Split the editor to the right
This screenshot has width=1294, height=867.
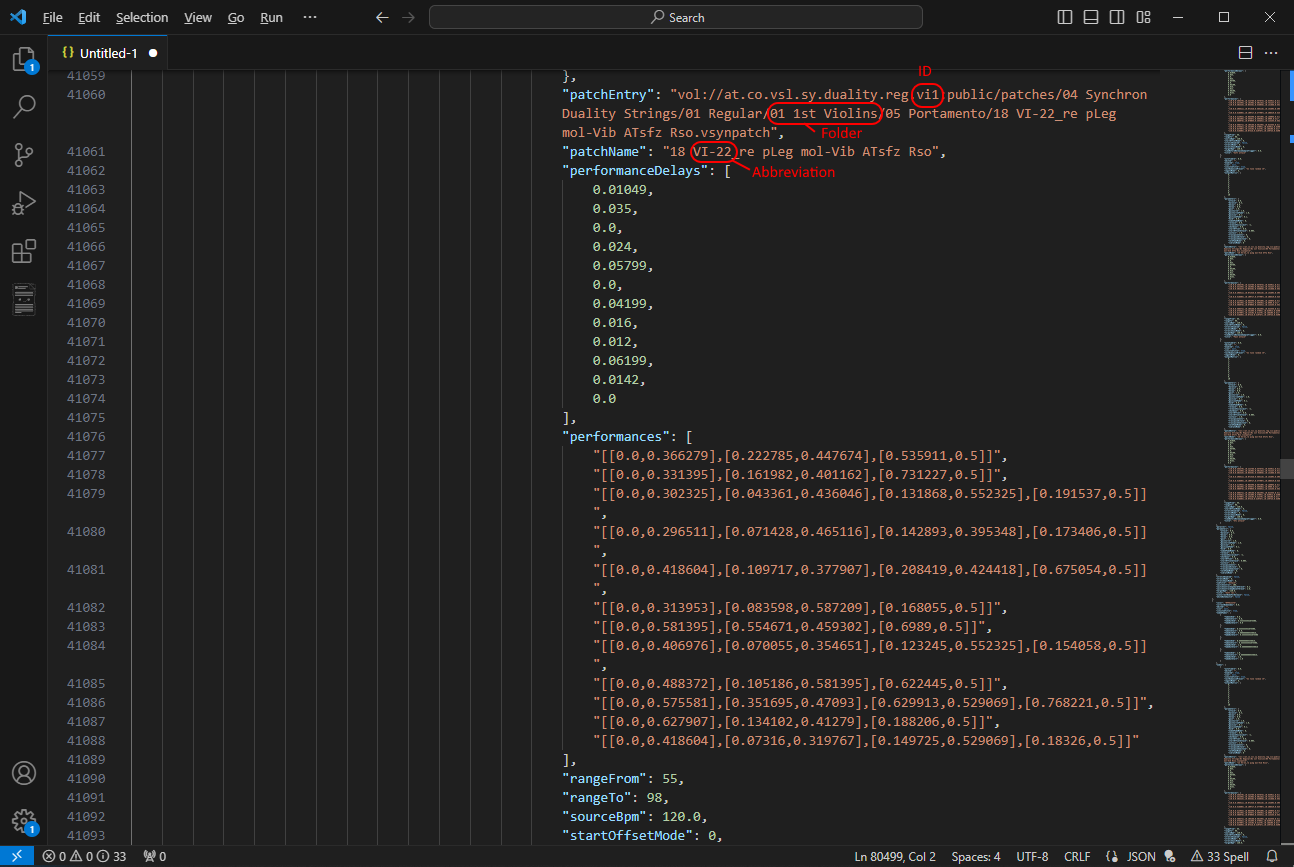click(x=1246, y=53)
